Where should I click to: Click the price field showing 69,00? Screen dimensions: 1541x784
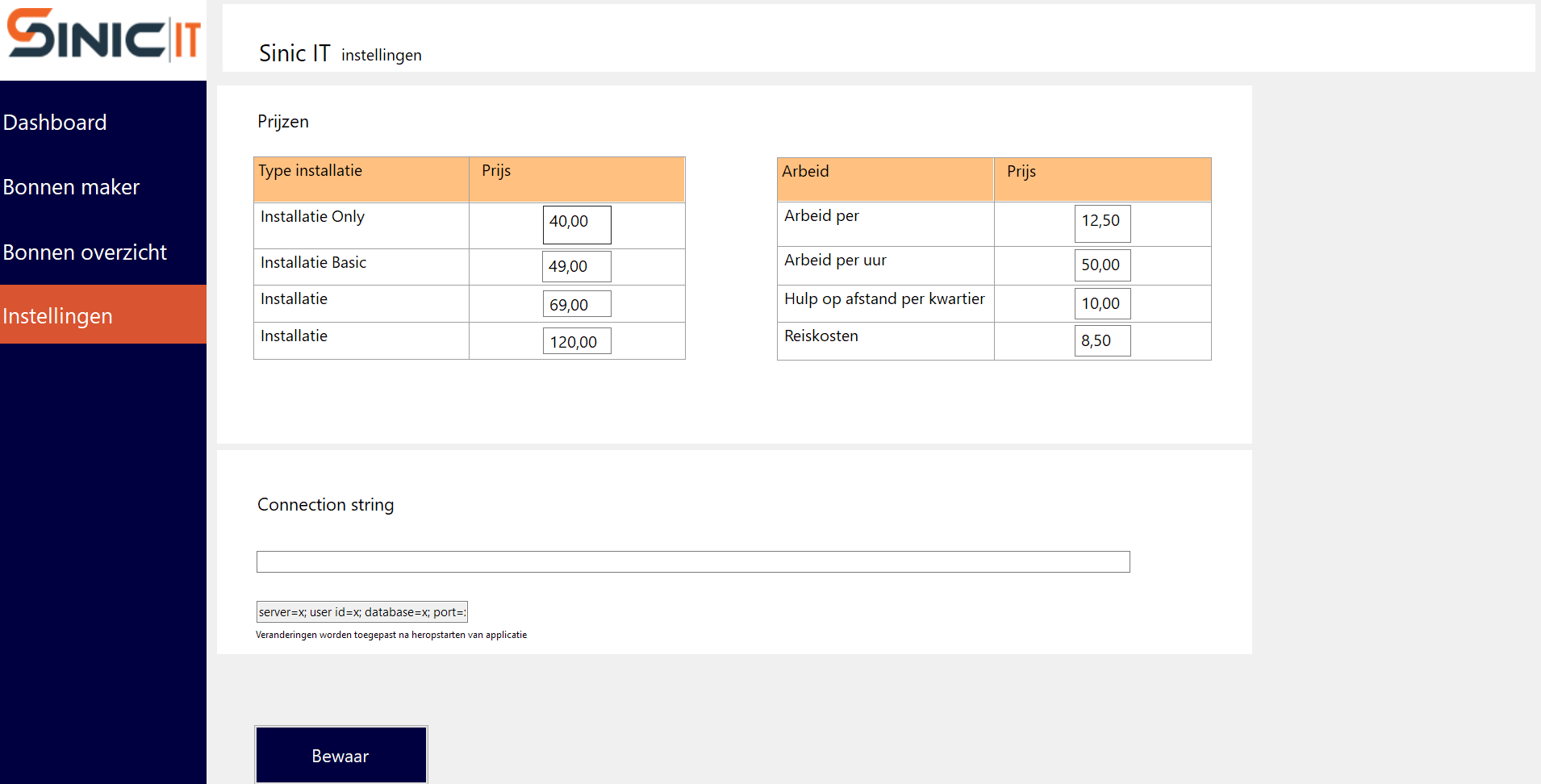(x=576, y=304)
